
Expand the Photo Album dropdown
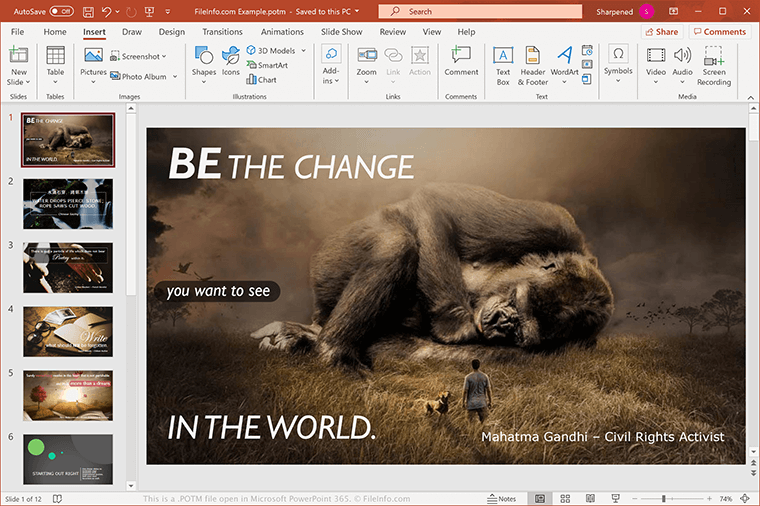click(x=176, y=77)
